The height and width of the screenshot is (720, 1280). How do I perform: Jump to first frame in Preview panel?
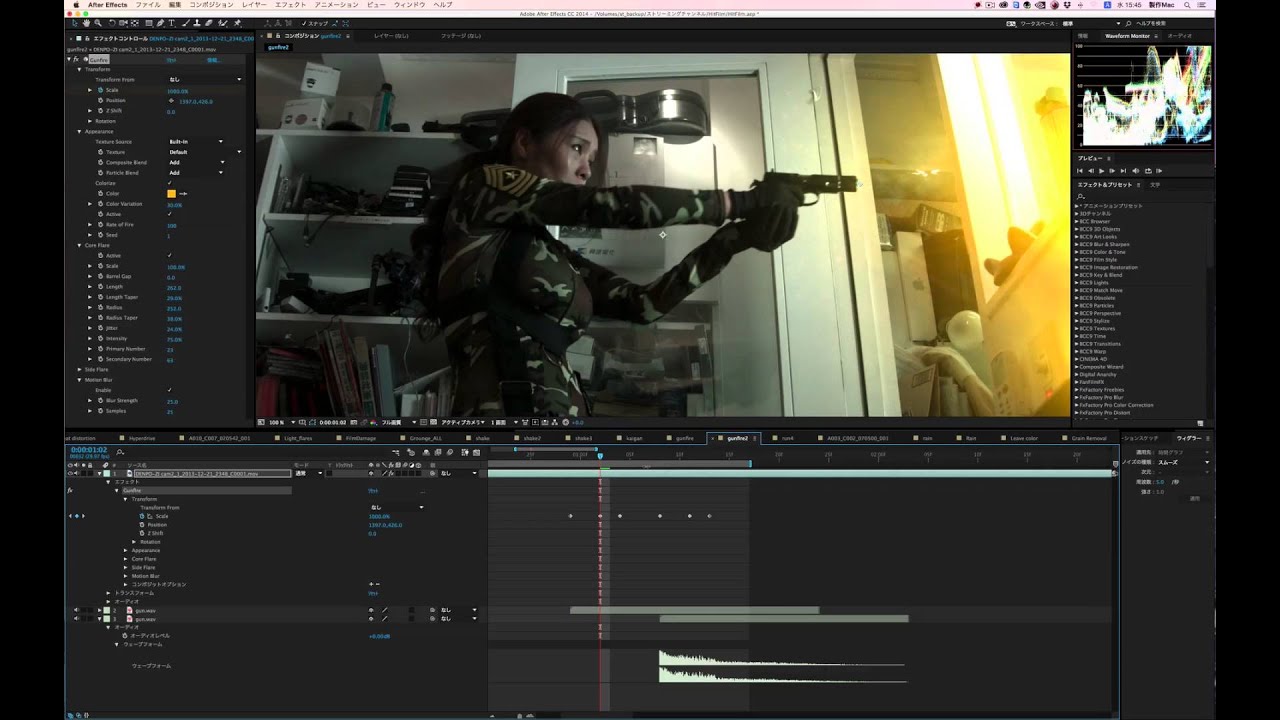click(x=1080, y=171)
